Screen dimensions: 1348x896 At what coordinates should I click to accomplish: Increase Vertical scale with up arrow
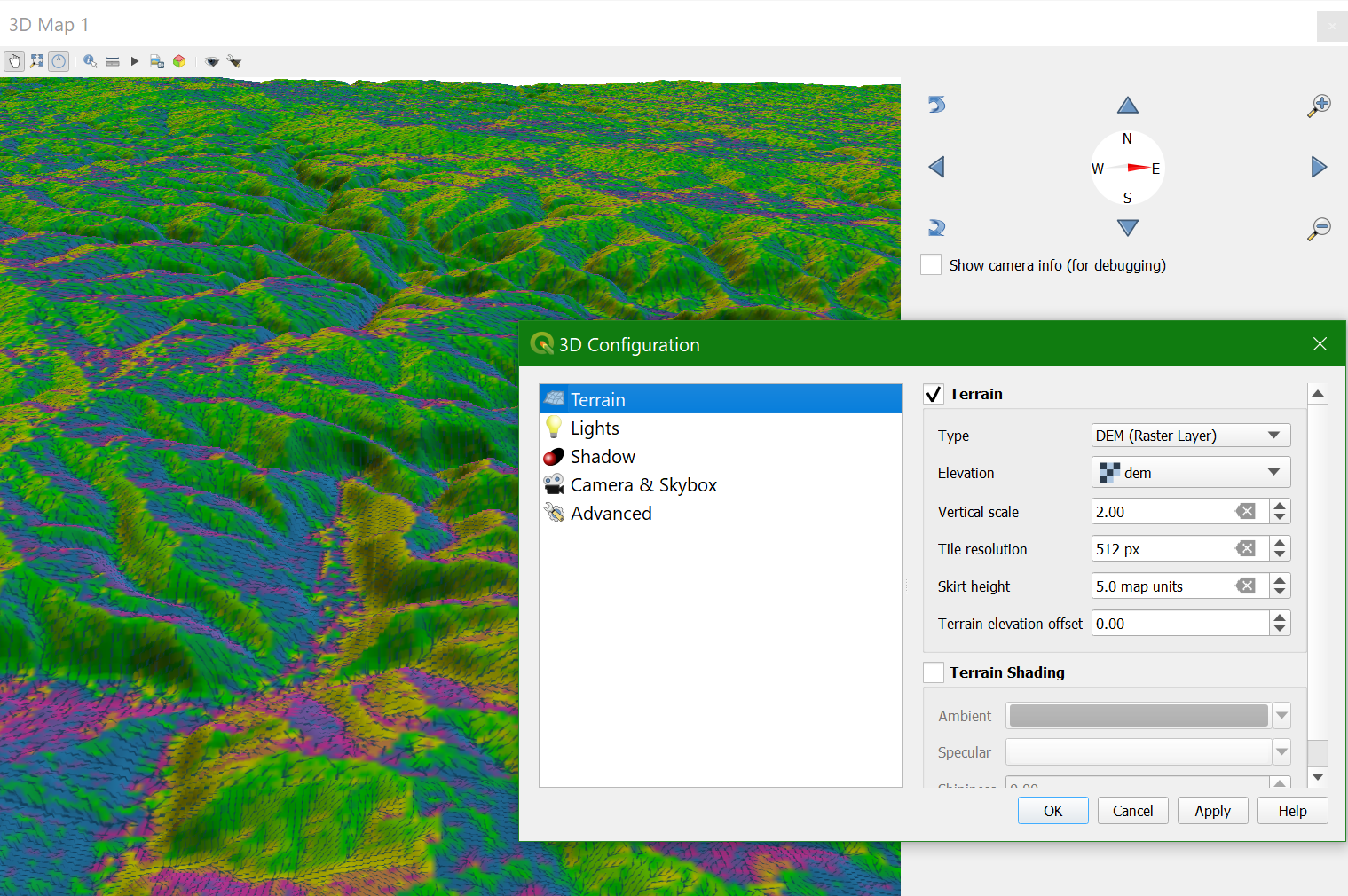pos(1280,505)
